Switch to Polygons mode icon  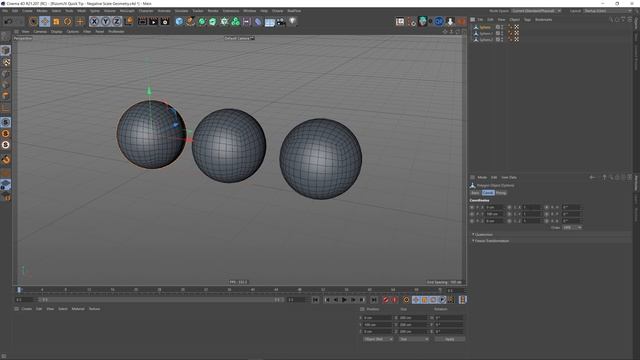tap(6, 96)
